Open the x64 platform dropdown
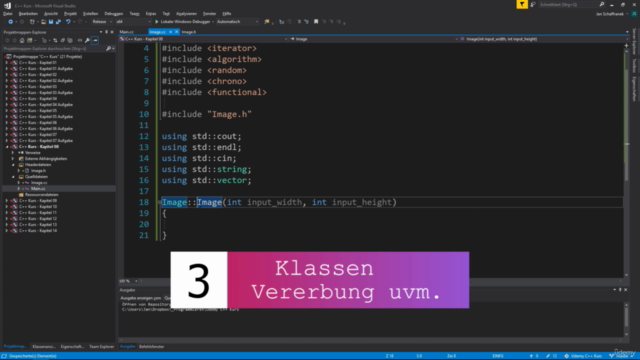Viewport: 640px width, 360px height. (x=133, y=22)
